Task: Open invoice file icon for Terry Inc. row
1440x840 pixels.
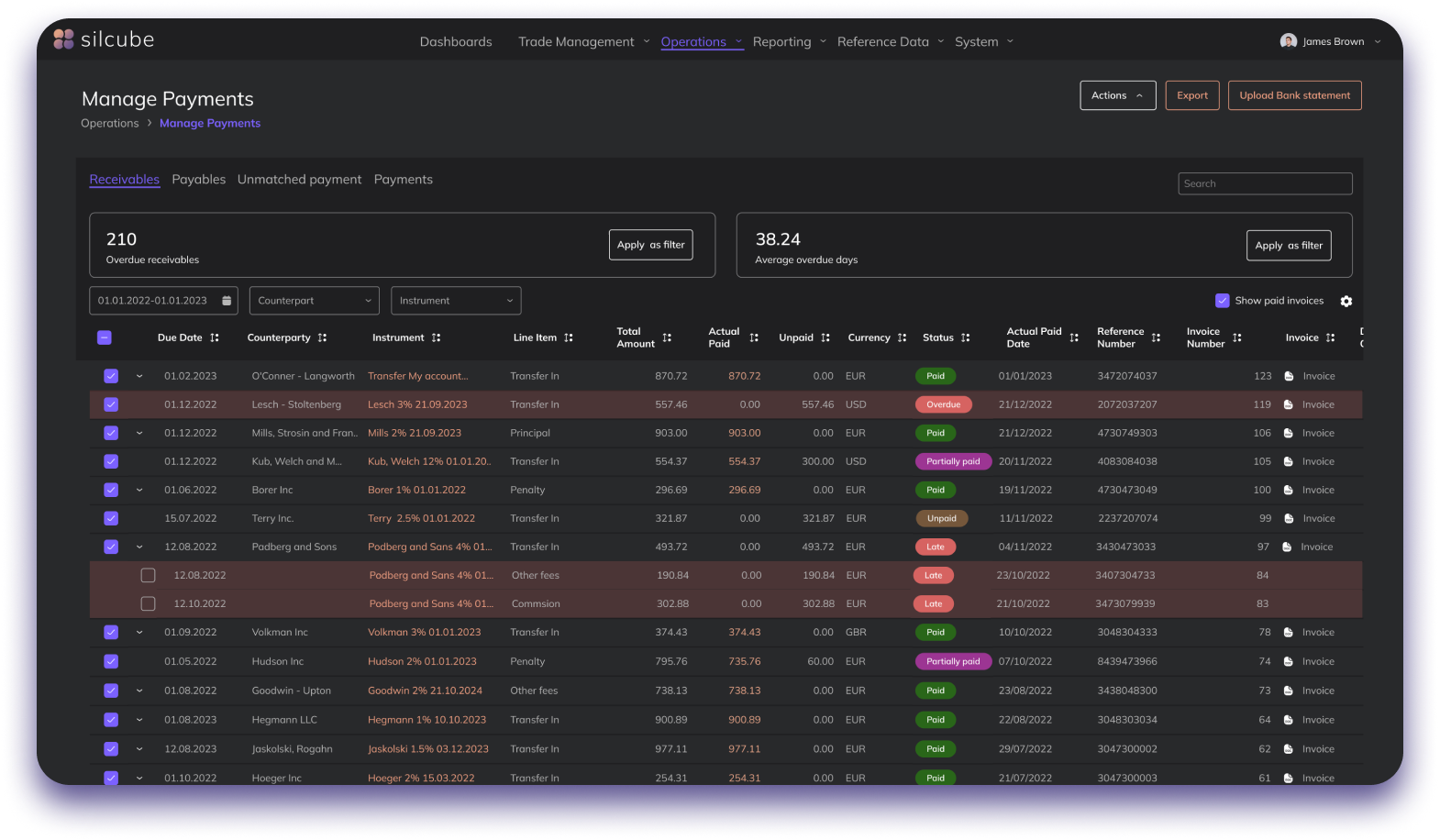Action: click(1289, 518)
